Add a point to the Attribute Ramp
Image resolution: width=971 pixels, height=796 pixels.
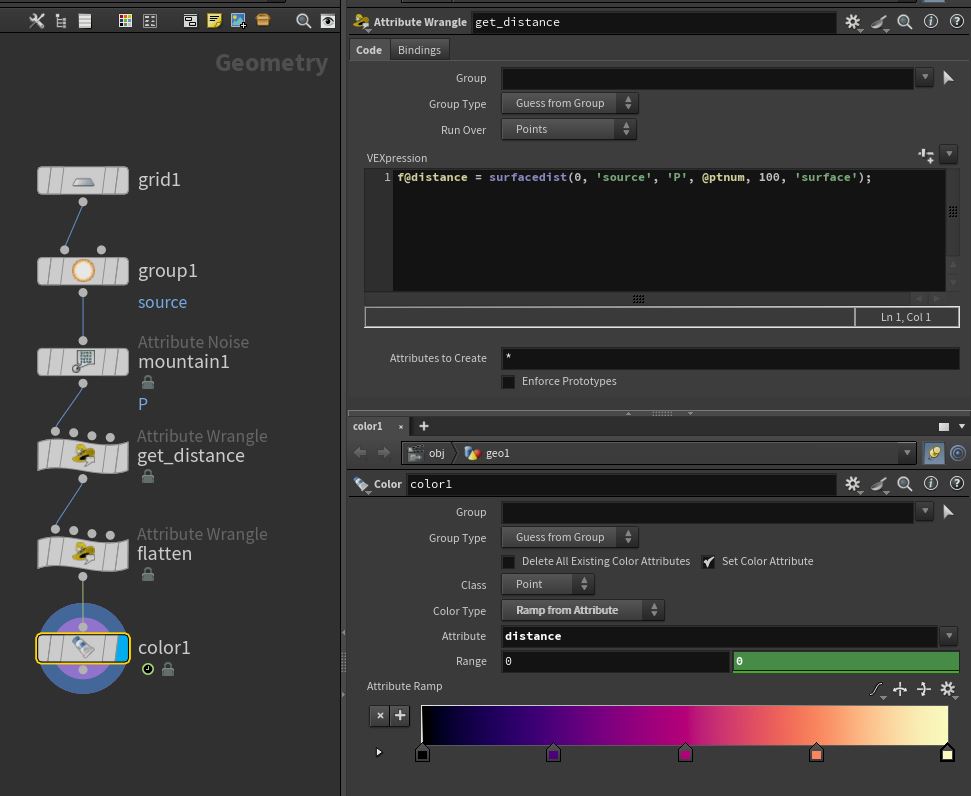click(x=400, y=715)
